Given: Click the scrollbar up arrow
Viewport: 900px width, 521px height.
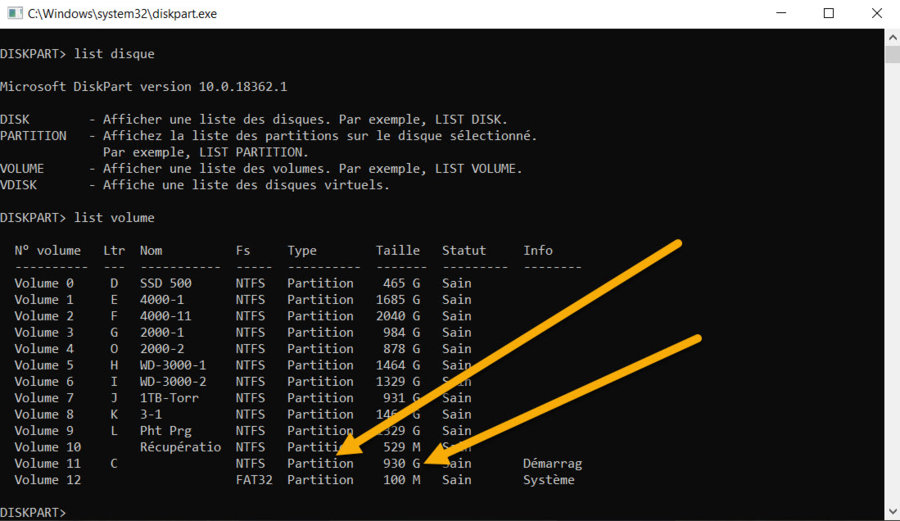Looking at the screenshot, I should (x=892, y=36).
